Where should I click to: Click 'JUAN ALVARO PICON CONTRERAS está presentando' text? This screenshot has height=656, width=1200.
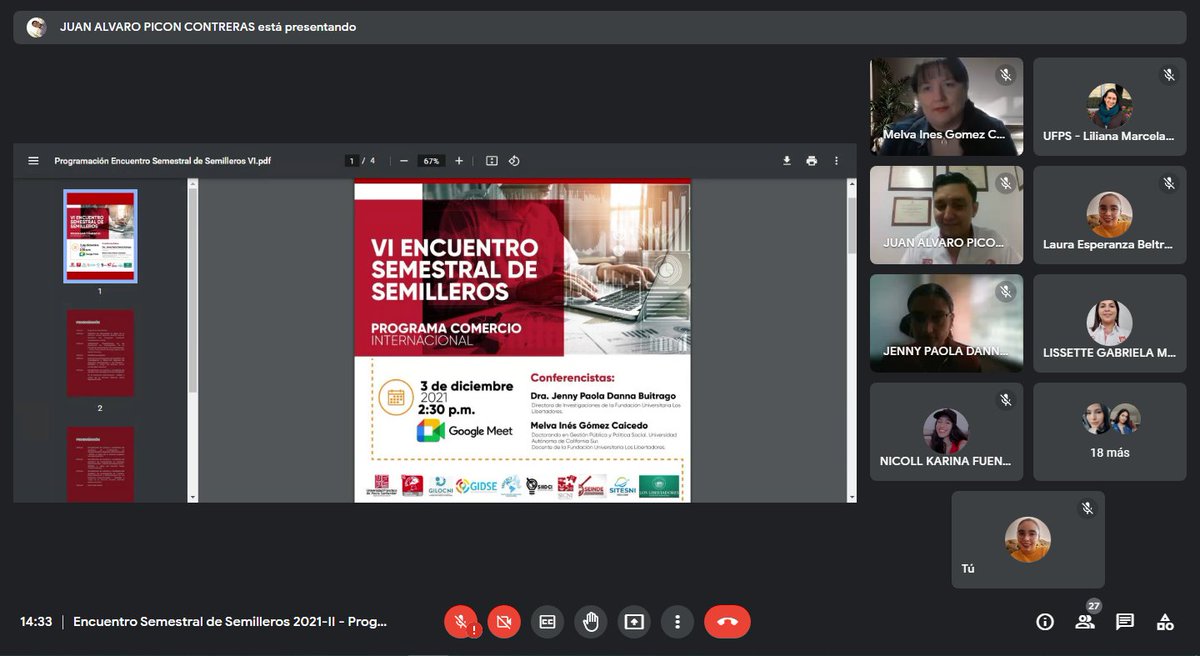pos(208,27)
